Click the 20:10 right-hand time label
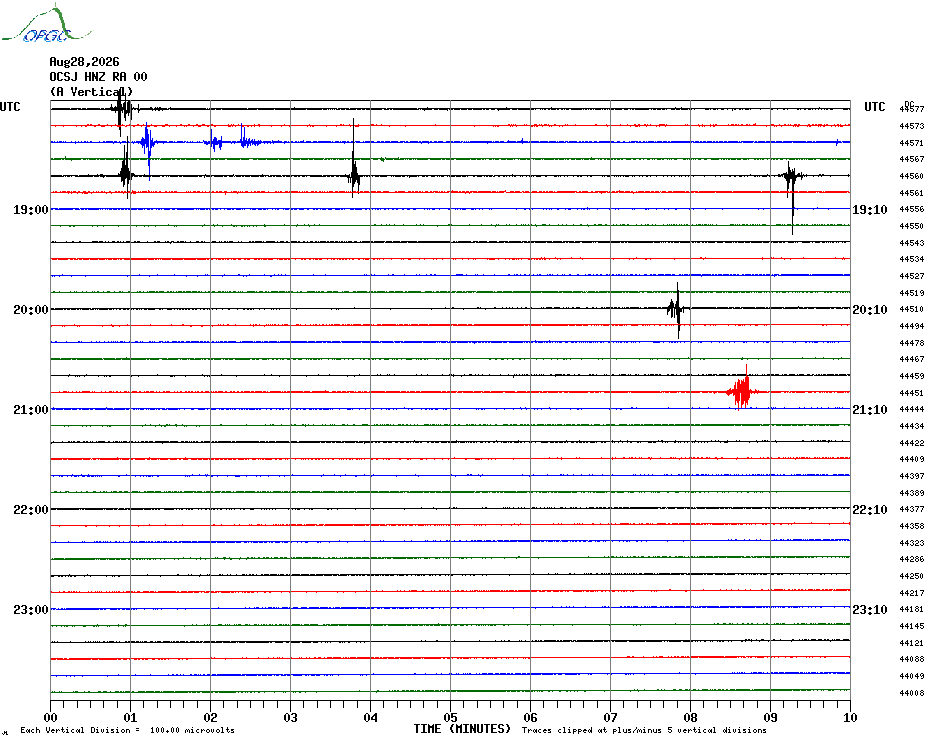 [870, 310]
